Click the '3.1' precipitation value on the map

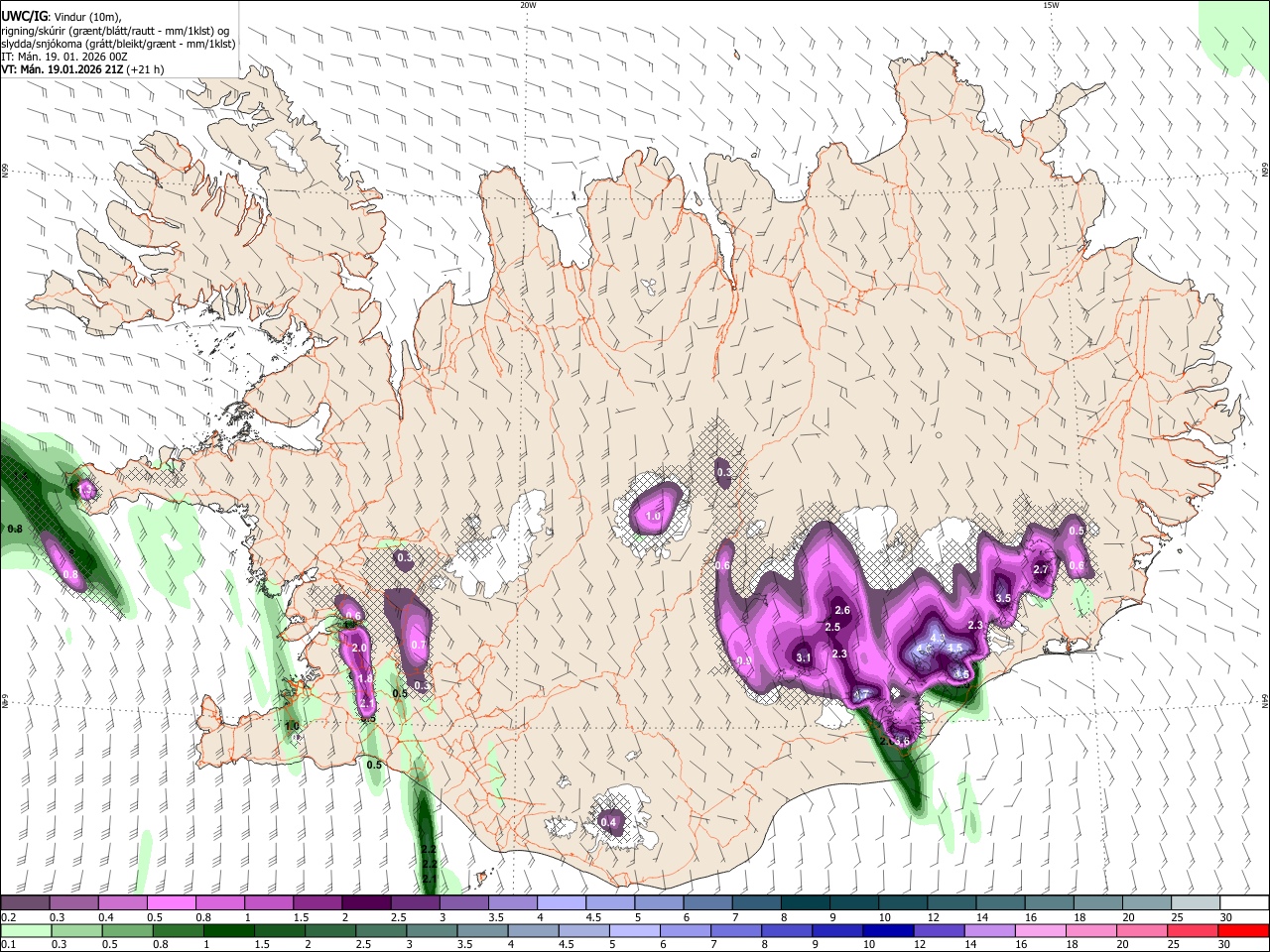[804, 657]
